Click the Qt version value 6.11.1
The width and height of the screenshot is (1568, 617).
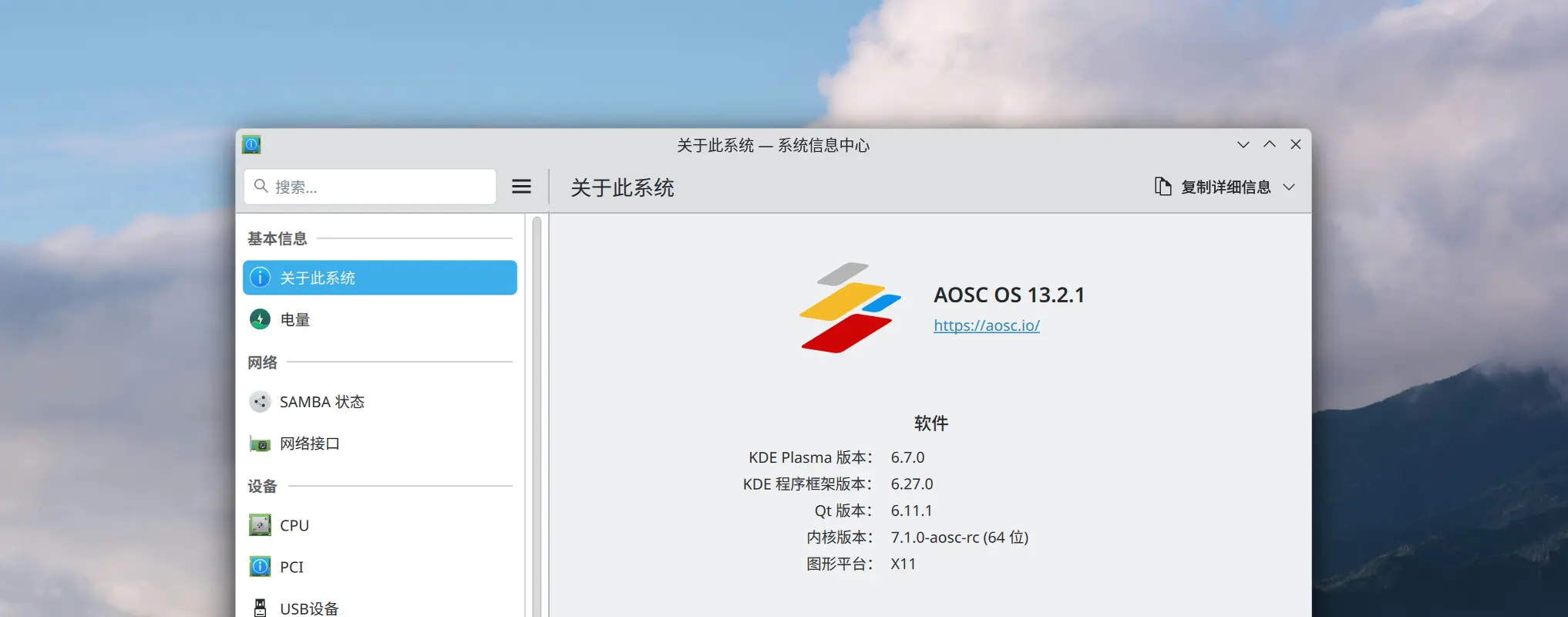click(911, 511)
